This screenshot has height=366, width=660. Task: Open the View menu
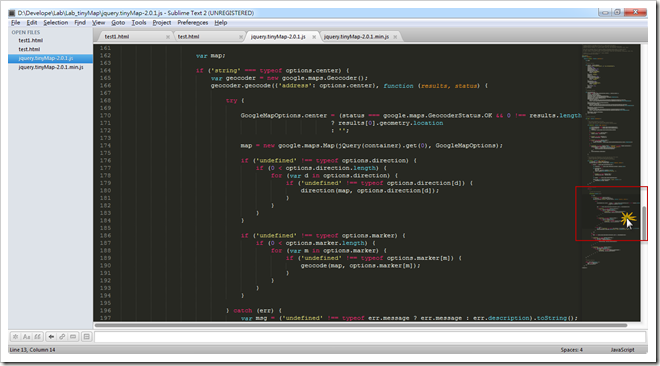pos(98,23)
